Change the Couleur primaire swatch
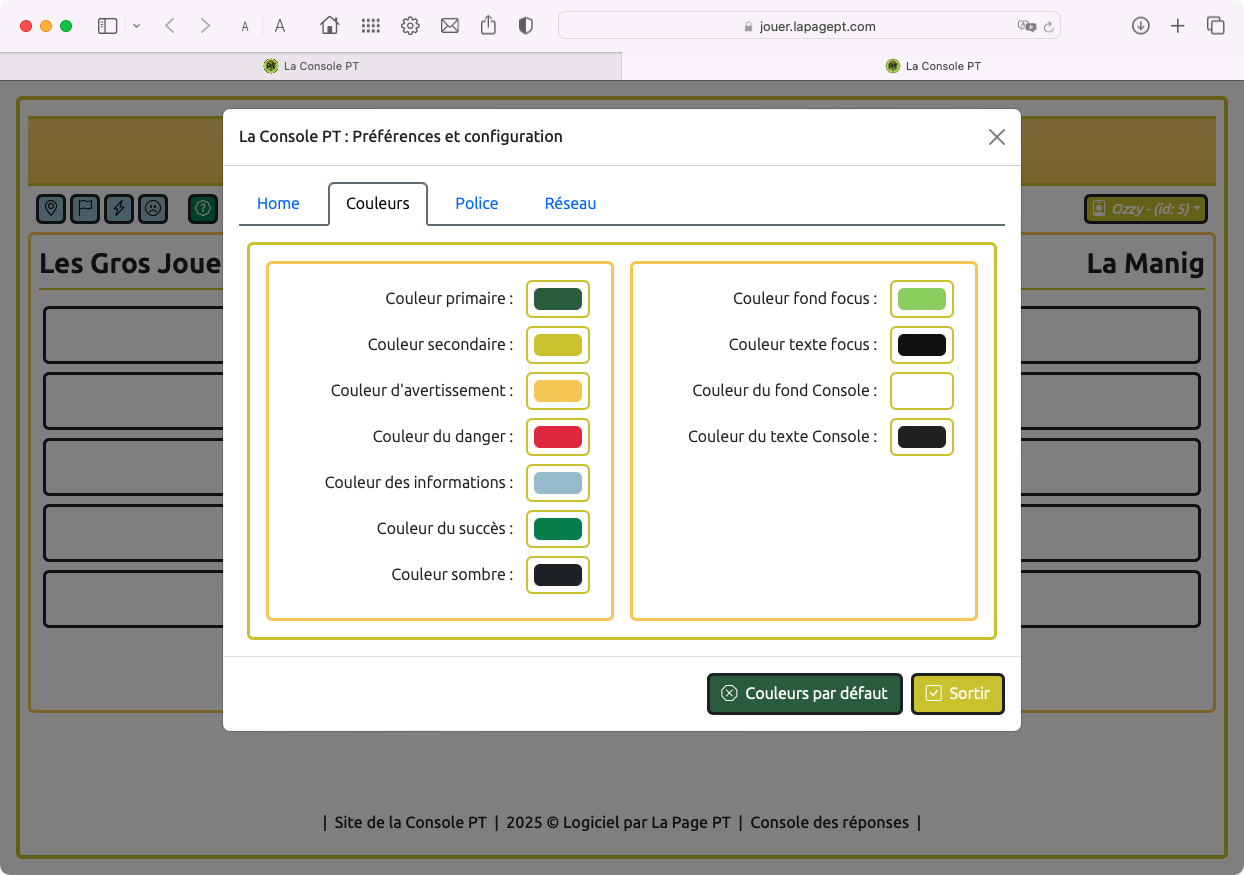Image resolution: width=1244 pixels, height=875 pixels. (557, 299)
